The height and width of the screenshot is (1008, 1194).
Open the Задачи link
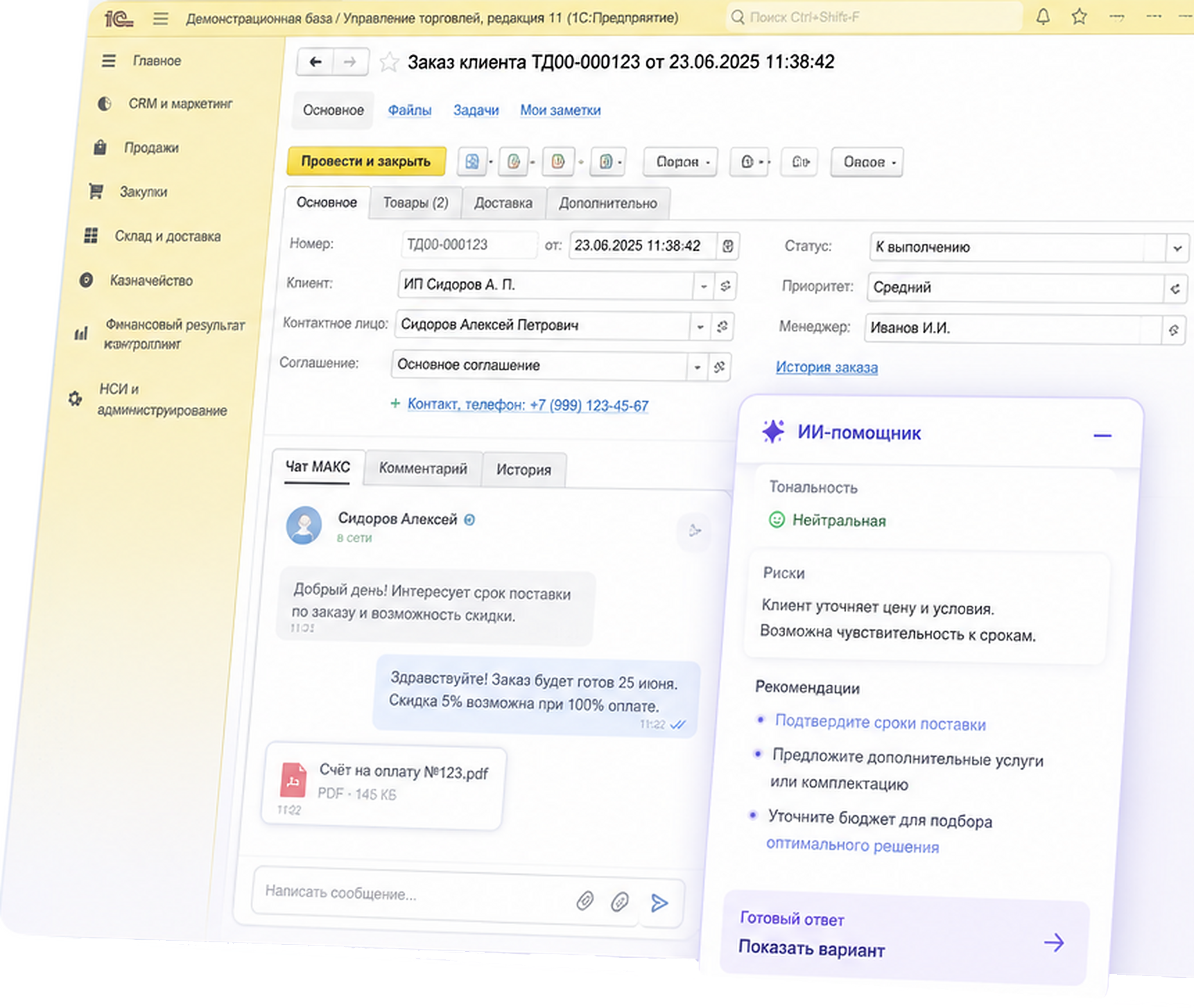click(476, 110)
